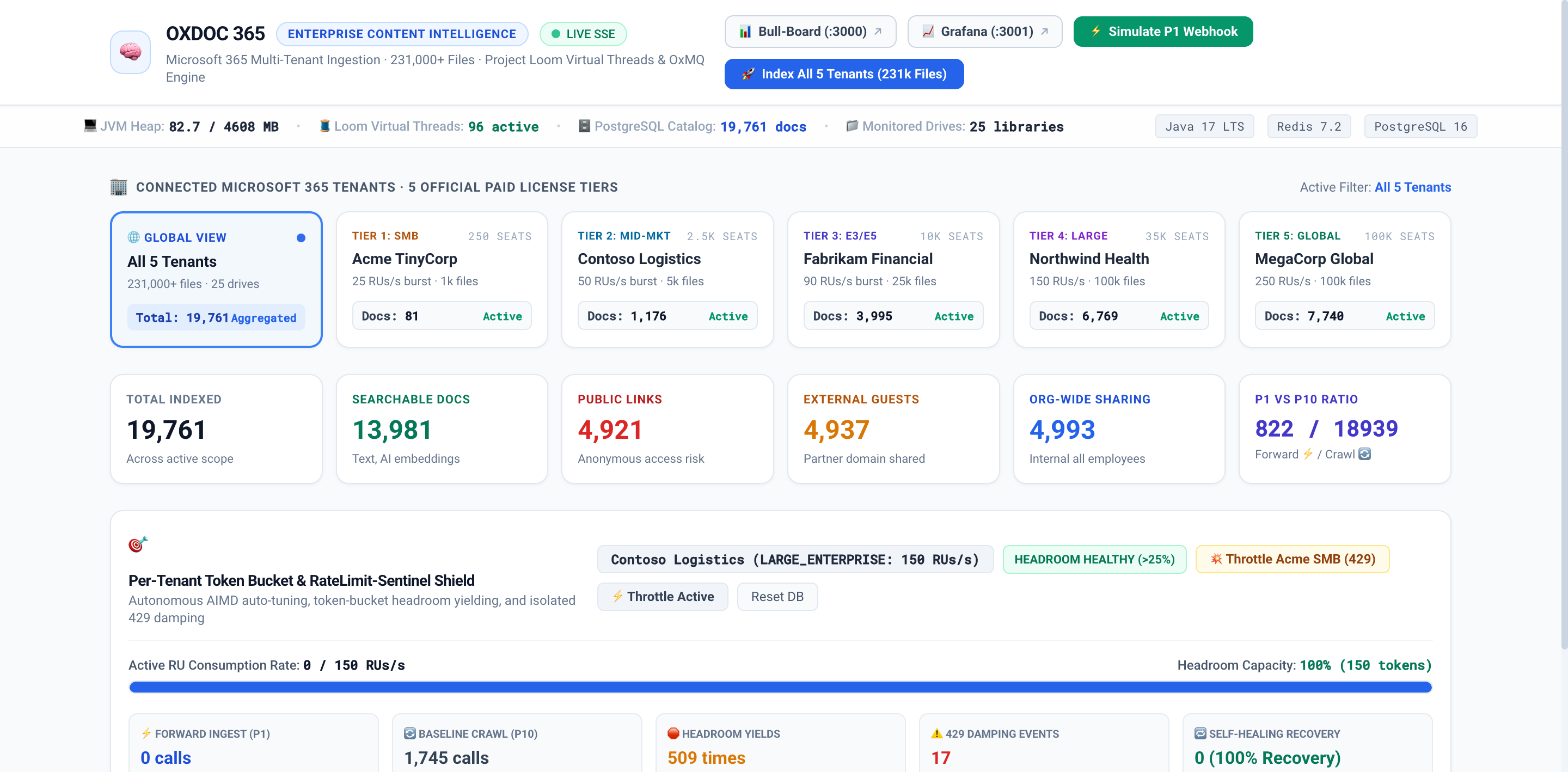Click the target icon above Per-Tenant Token Bucket

[138, 544]
